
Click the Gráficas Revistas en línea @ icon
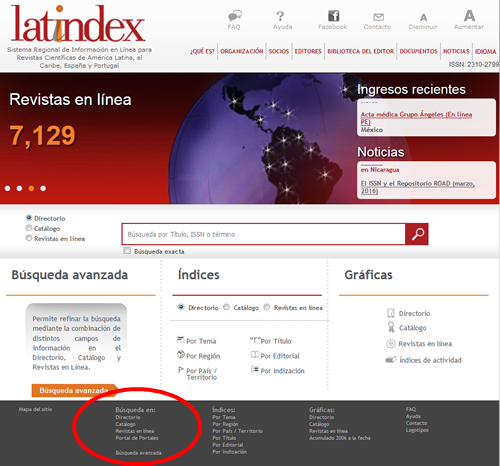pyautogui.click(x=390, y=344)
